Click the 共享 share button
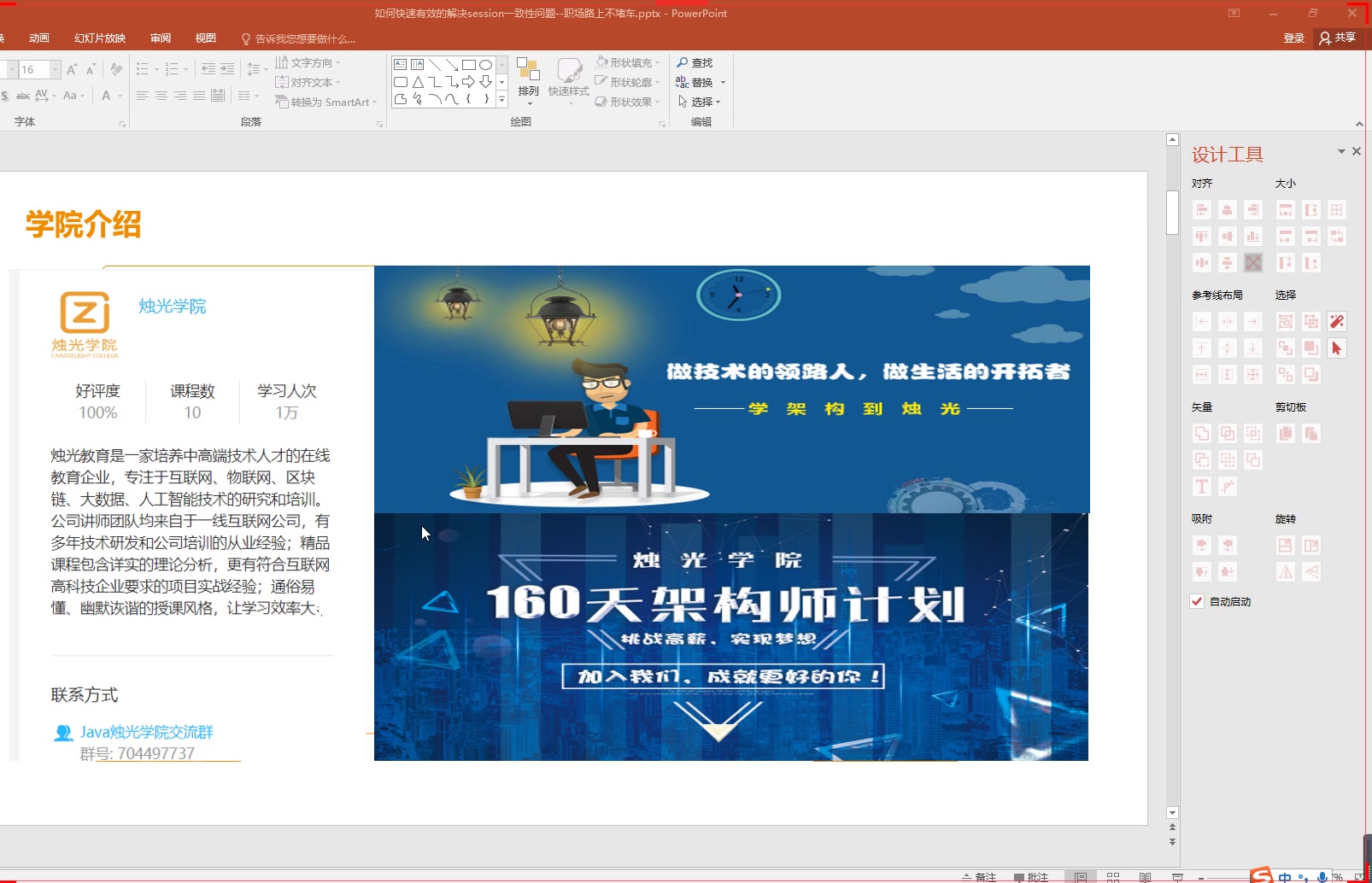This screenshot has height=883, width=1372. pyautogui.click(x=1338, y=38)
